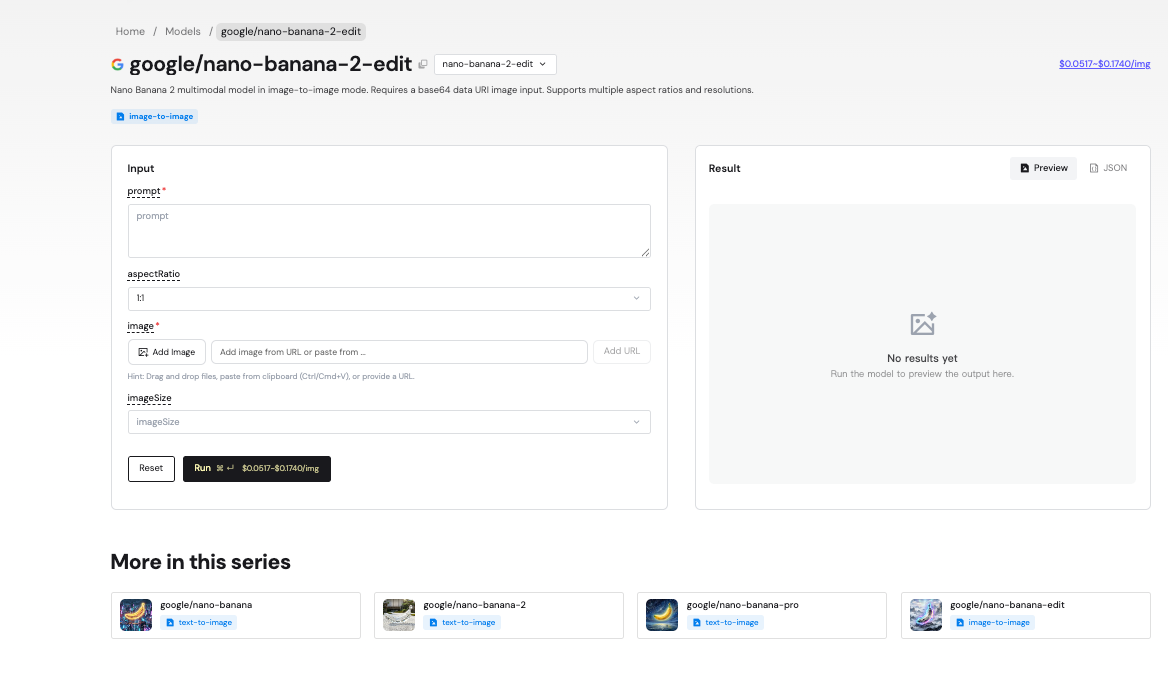Copy model name icon beside google/nano-banana-2-edit

422,65
